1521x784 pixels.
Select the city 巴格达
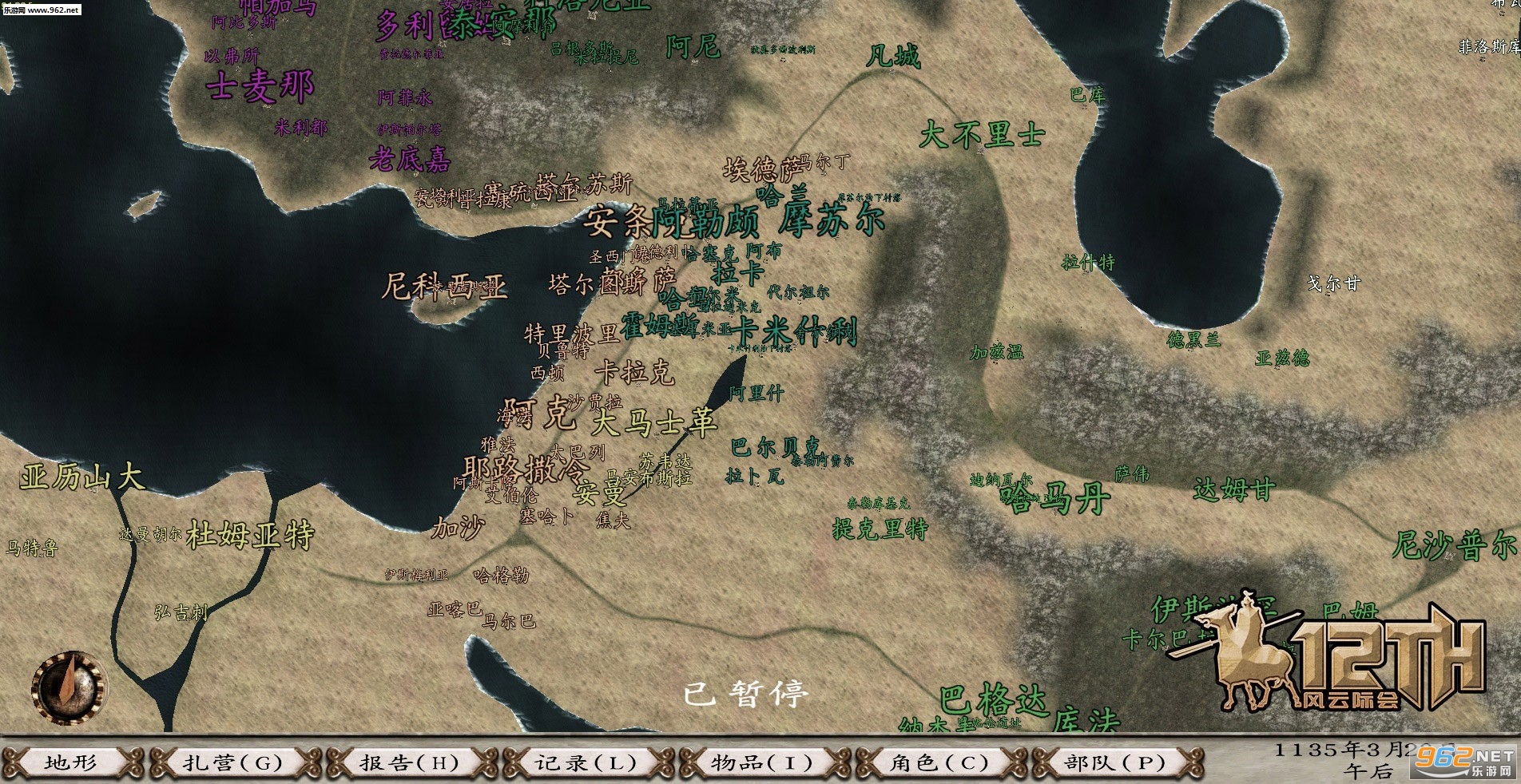point(993,700)
